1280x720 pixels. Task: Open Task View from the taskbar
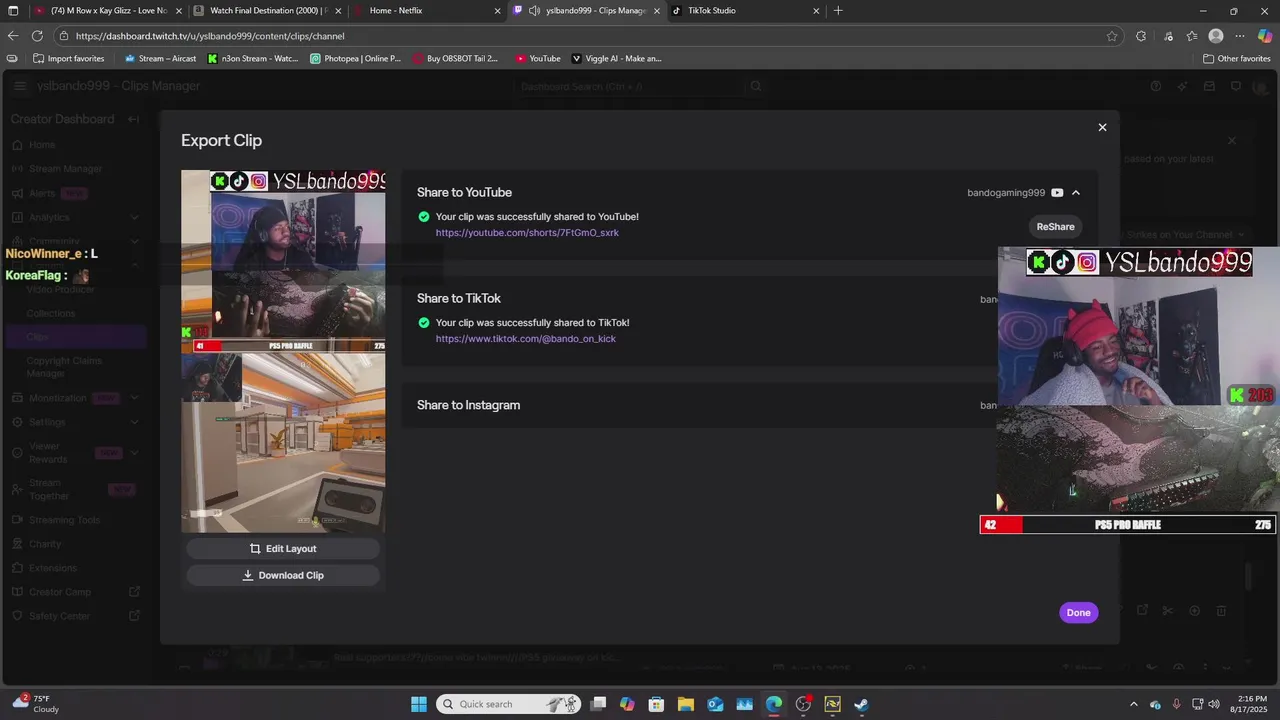598,704
